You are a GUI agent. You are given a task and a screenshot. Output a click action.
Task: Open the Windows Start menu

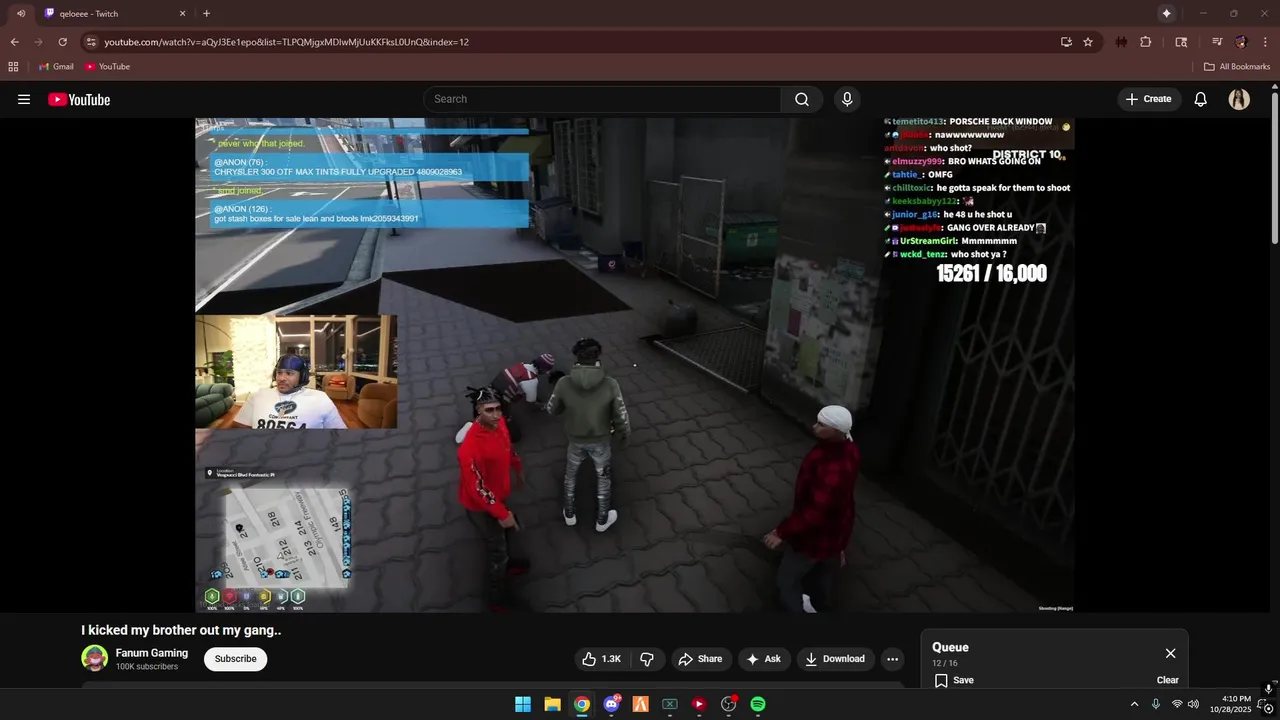point(523,704)
